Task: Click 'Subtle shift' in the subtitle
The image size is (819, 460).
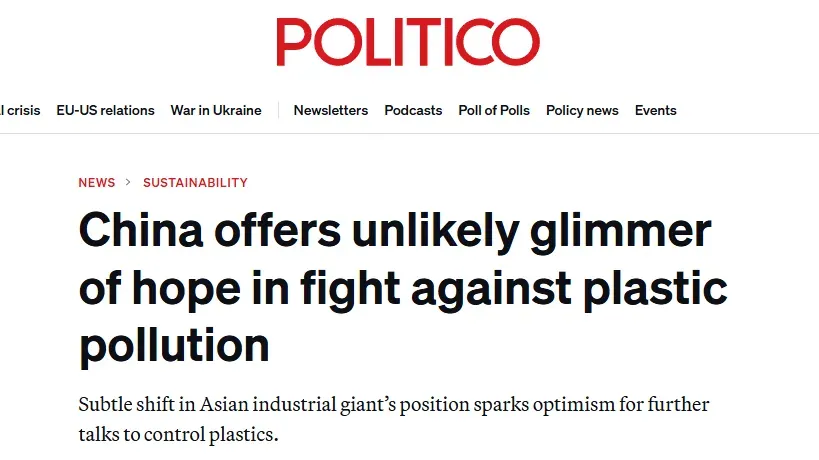Action: point(123,407)
